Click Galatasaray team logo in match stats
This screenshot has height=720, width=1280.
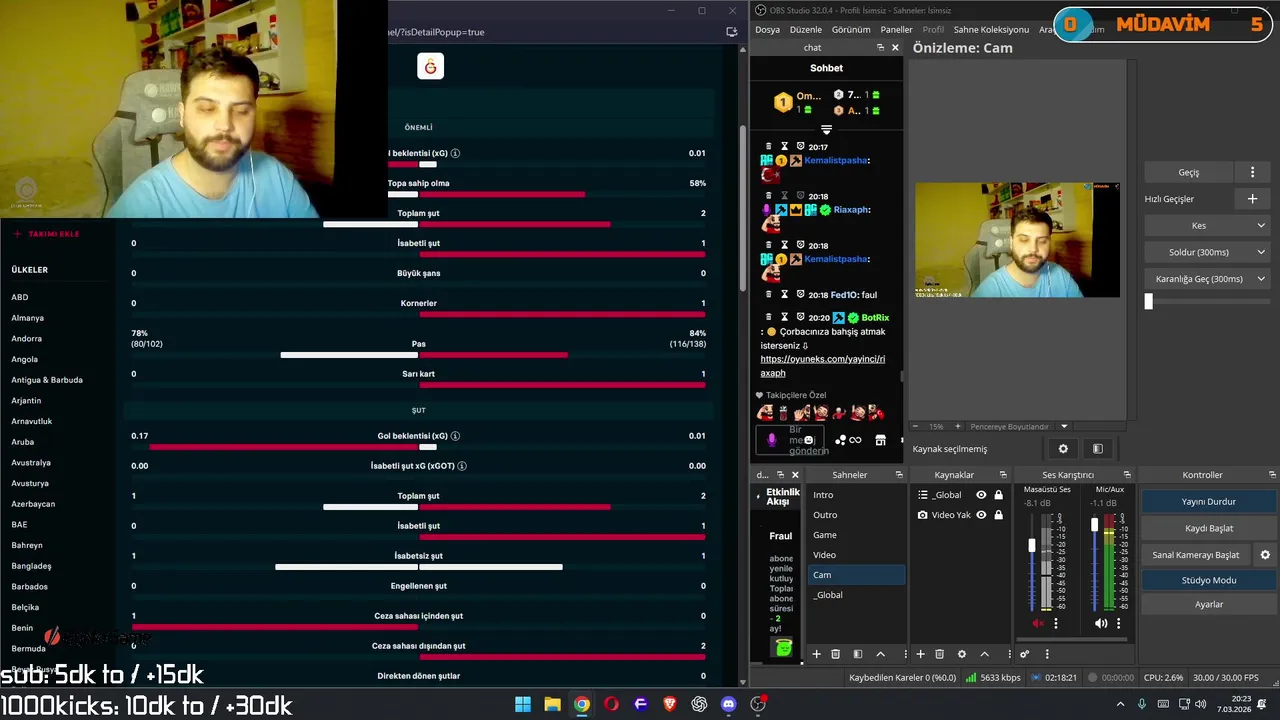point(431,66)
